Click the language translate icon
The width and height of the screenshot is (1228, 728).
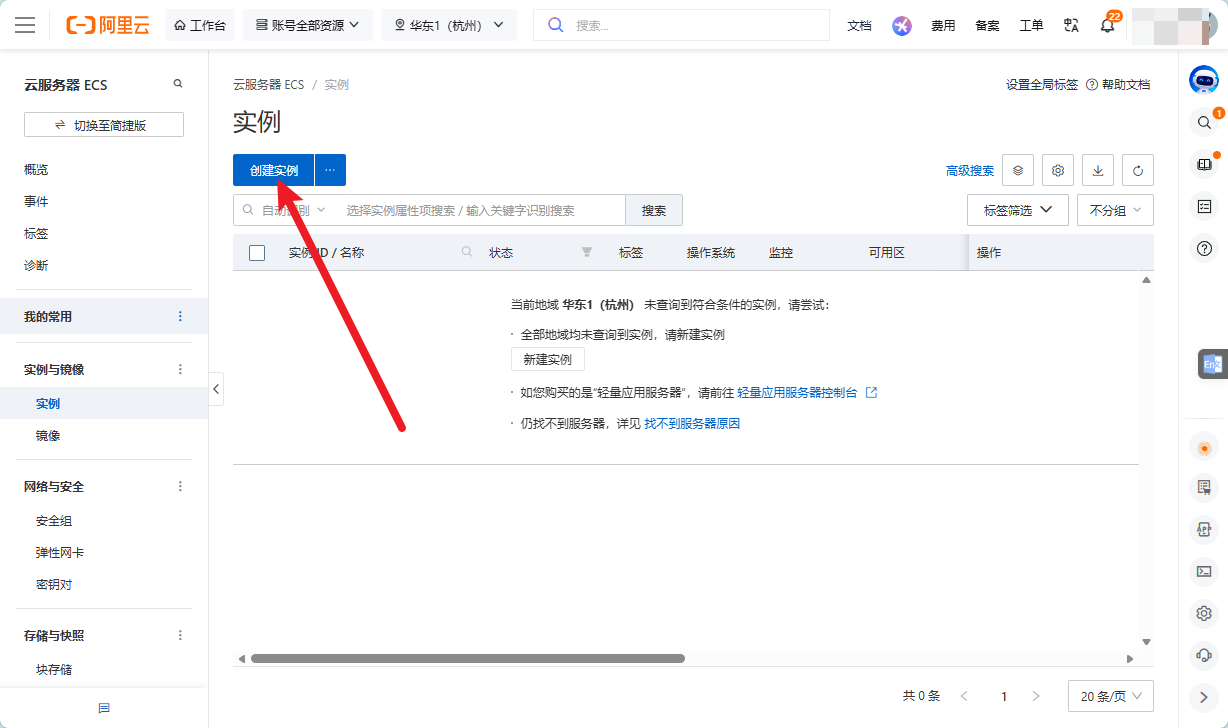click(1072, 25)
